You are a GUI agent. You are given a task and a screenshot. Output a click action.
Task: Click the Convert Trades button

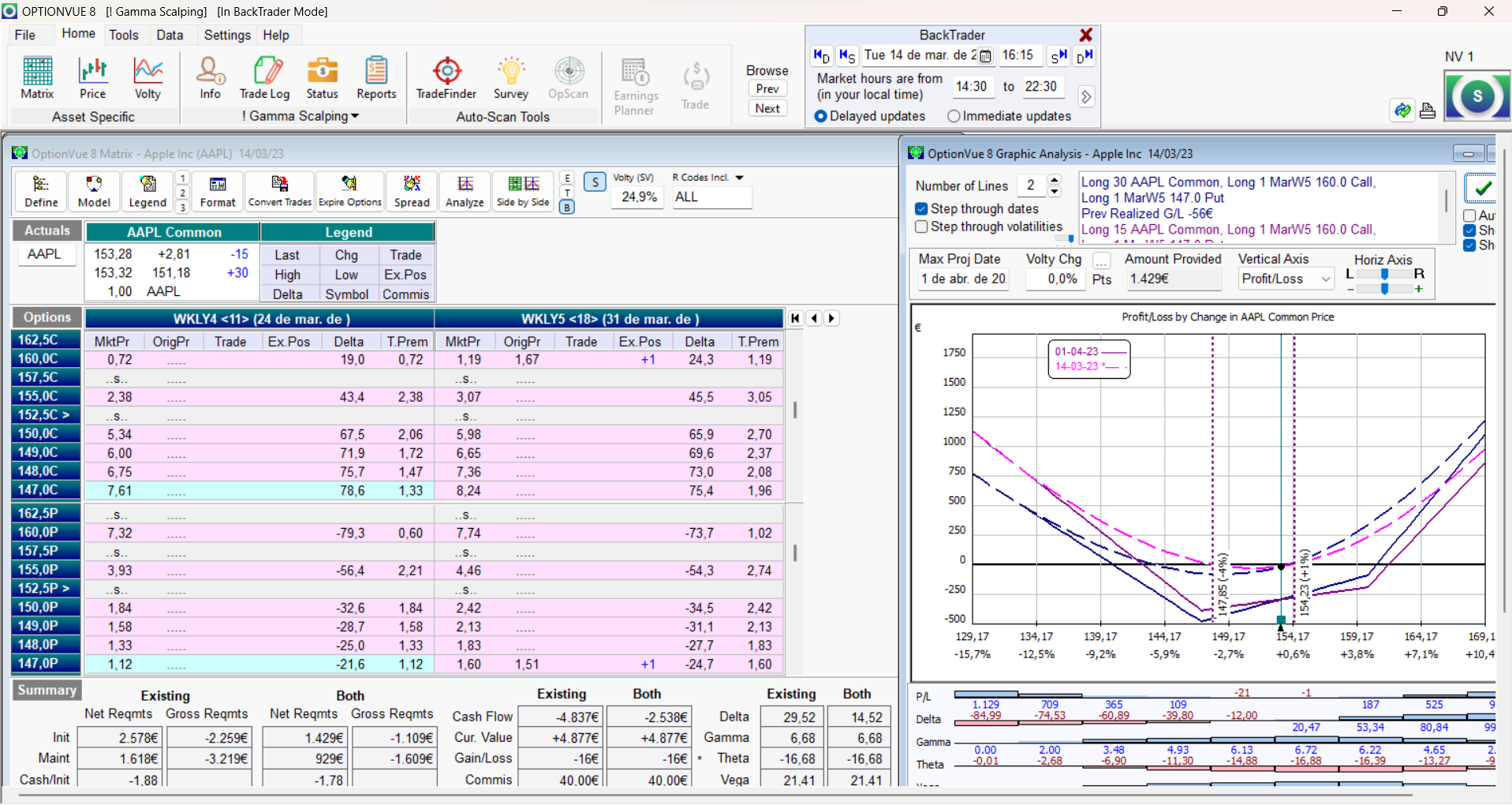pos(280,192)
